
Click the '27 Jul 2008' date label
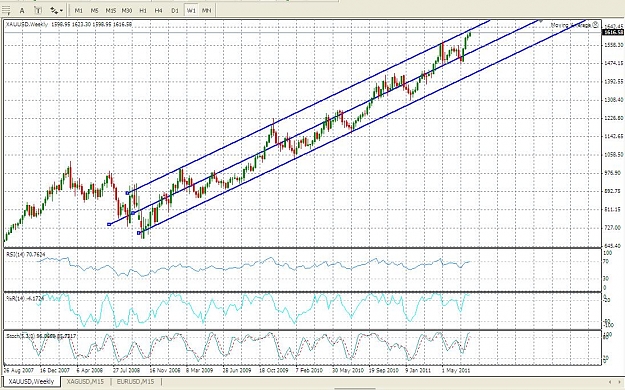(x=127, y=370)
